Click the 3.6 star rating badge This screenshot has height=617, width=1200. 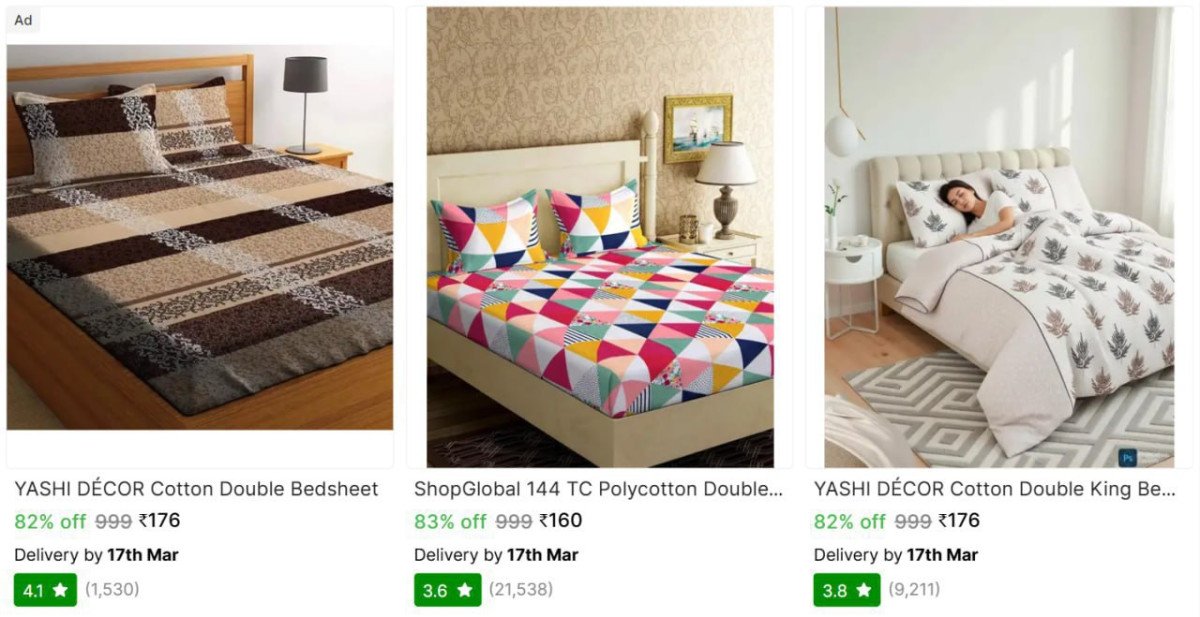(447, 590)
